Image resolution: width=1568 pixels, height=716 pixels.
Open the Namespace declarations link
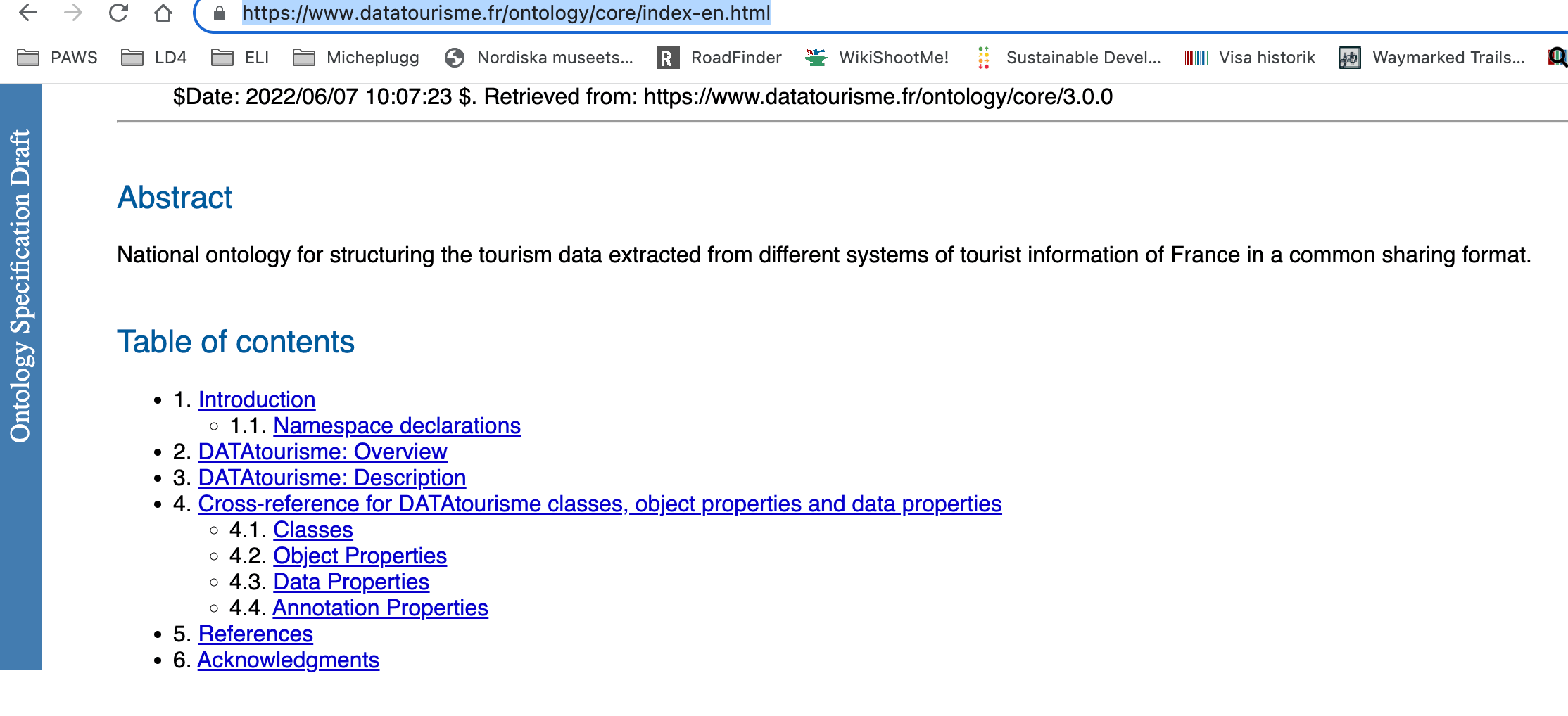pos(397,426)
